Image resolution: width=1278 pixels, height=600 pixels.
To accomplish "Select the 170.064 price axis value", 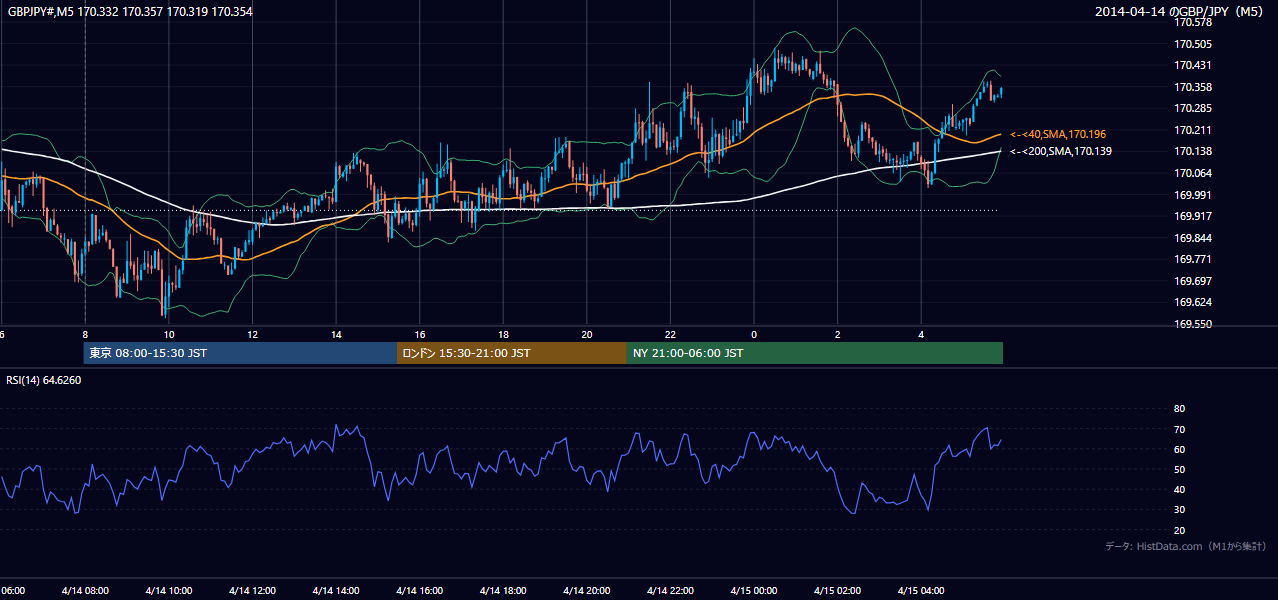I will (1193, 173).
